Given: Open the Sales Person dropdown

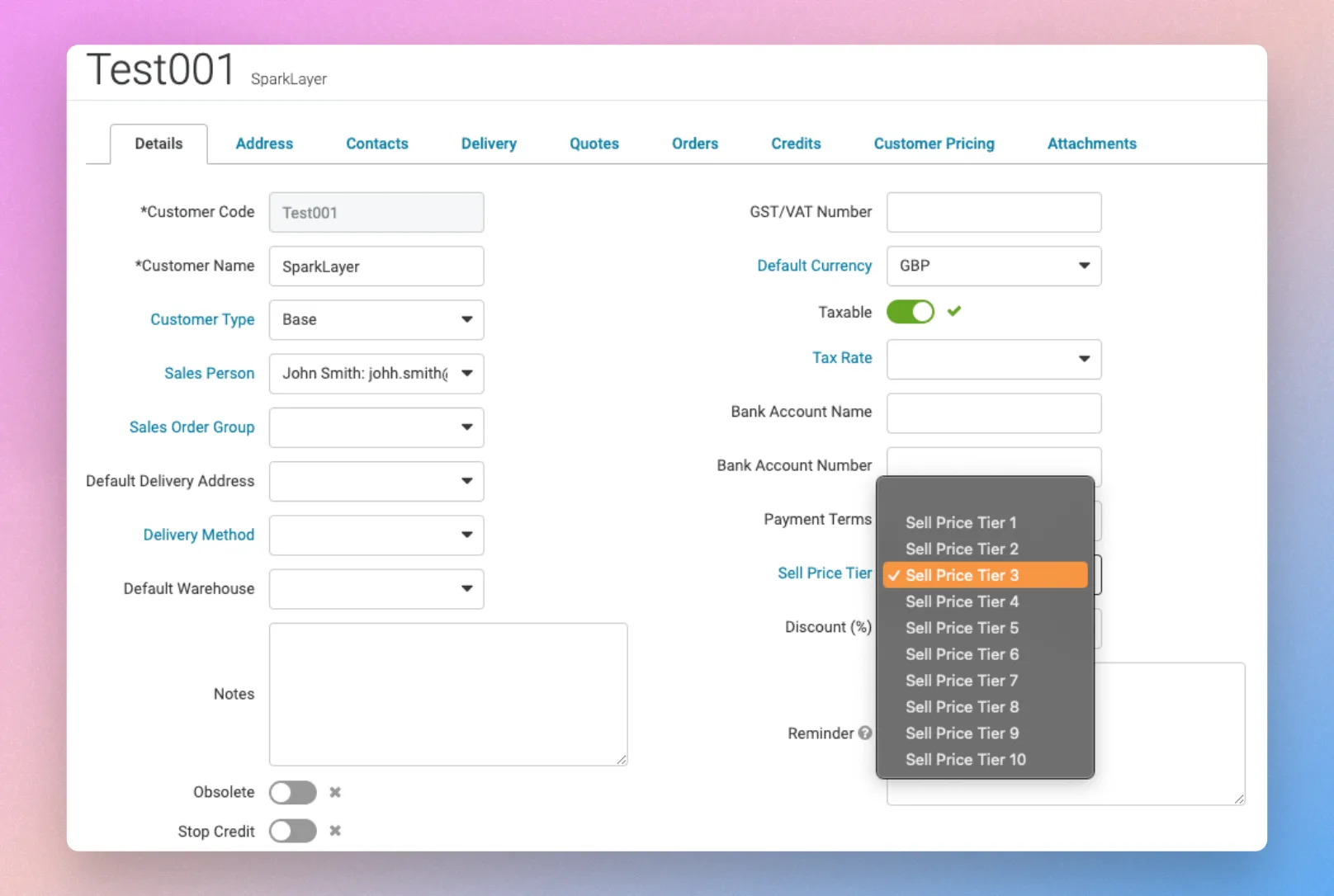Looking at the screenshot, I should coord(376,374).
